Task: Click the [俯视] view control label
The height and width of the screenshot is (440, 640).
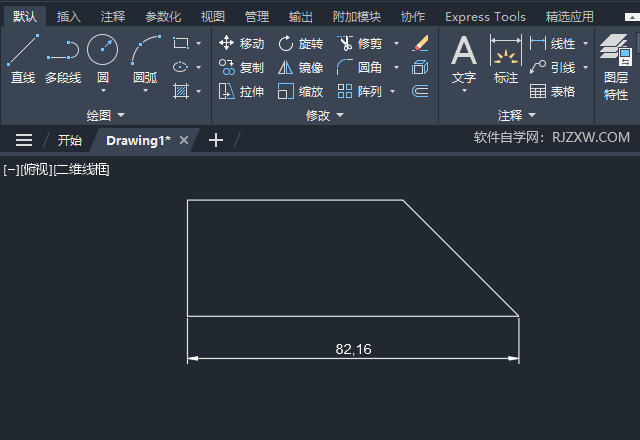Action: [36, 169]
